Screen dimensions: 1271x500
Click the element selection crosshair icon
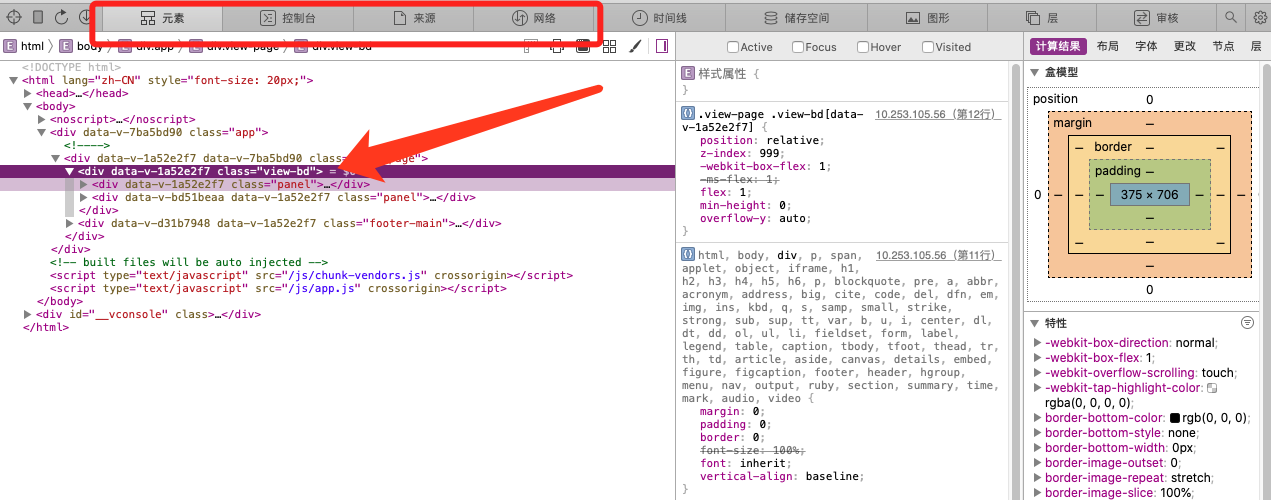pos(14,17)
